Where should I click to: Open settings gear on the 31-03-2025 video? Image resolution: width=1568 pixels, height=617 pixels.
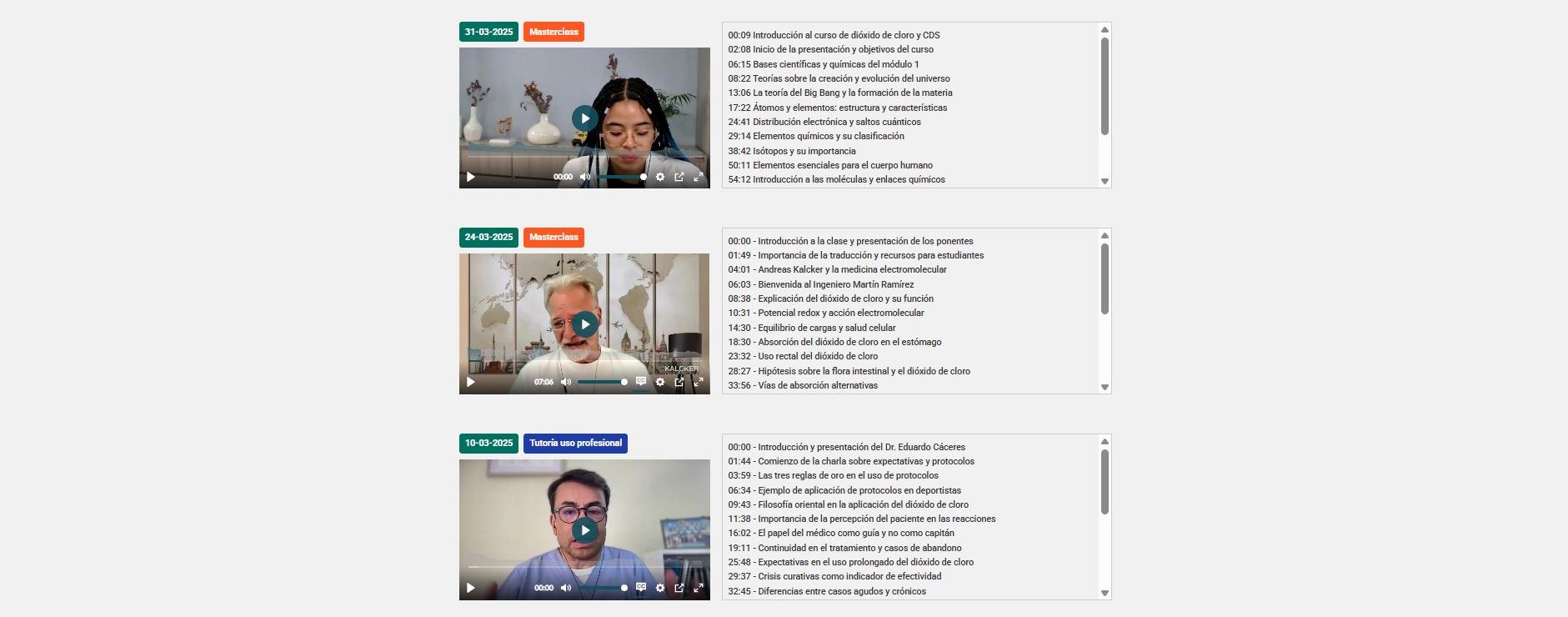660,177
